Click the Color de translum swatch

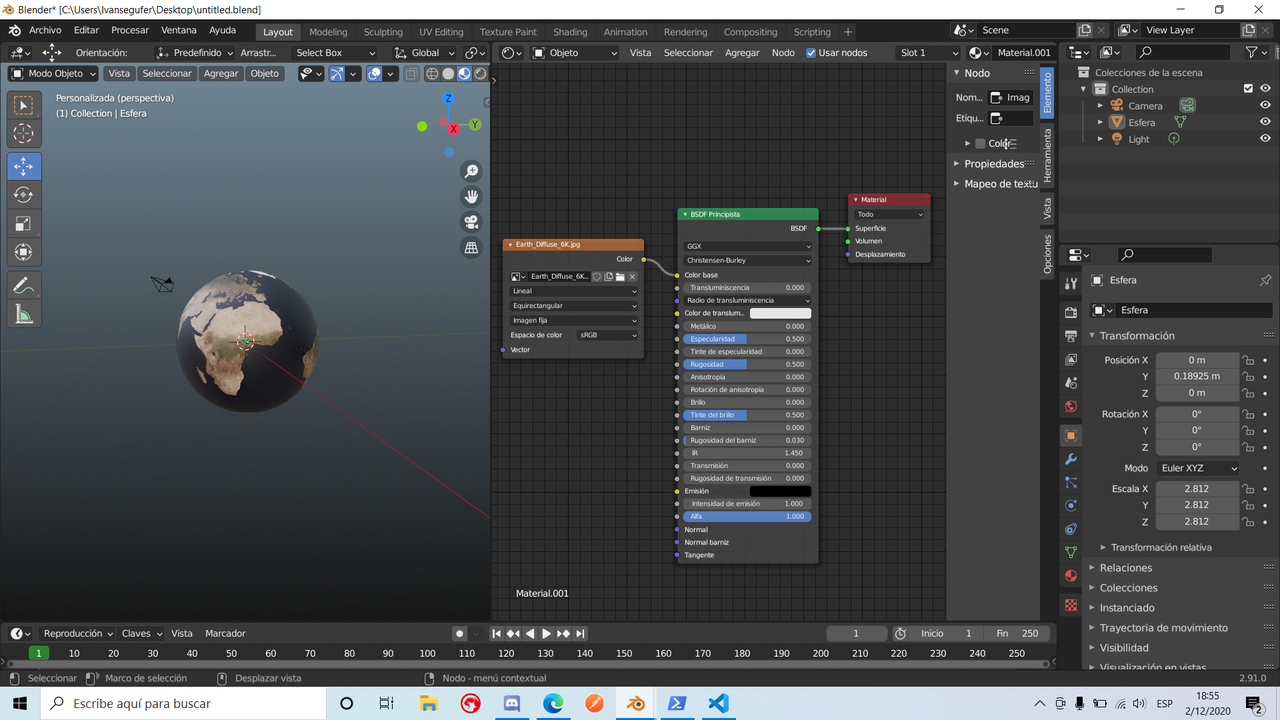tap(780, 312)
